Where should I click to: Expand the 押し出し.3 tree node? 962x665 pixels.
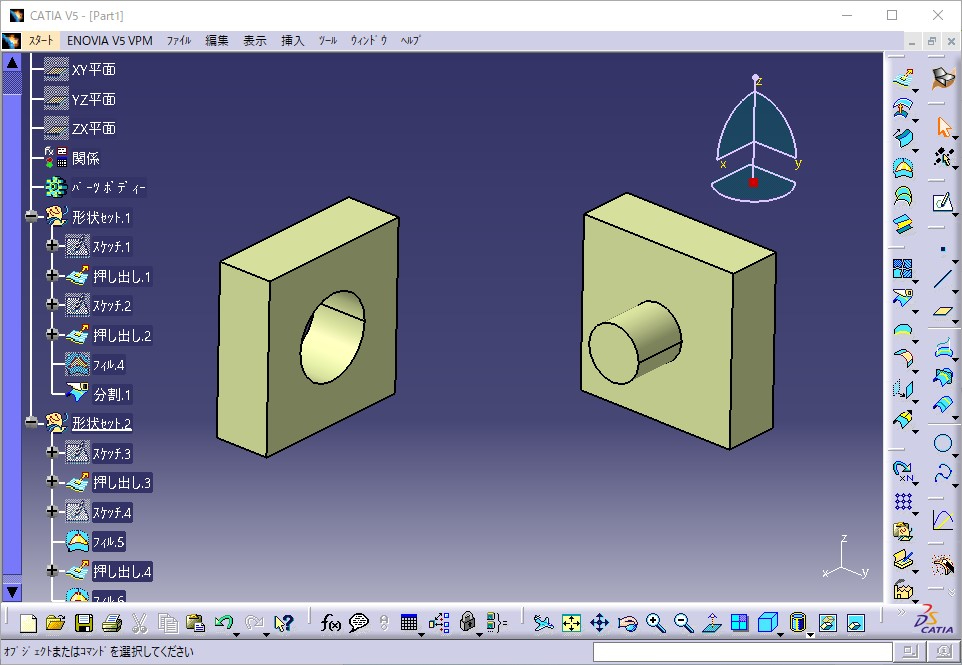(x=53, y=483)
